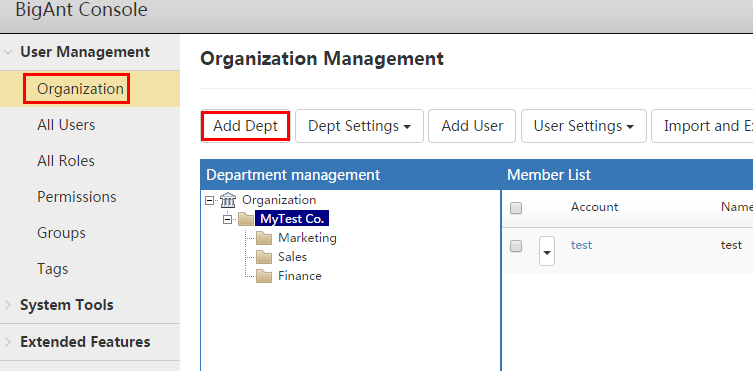Open All Users in the sidebar
Viewport: 753px width, 371px height.
click(66, 125)
